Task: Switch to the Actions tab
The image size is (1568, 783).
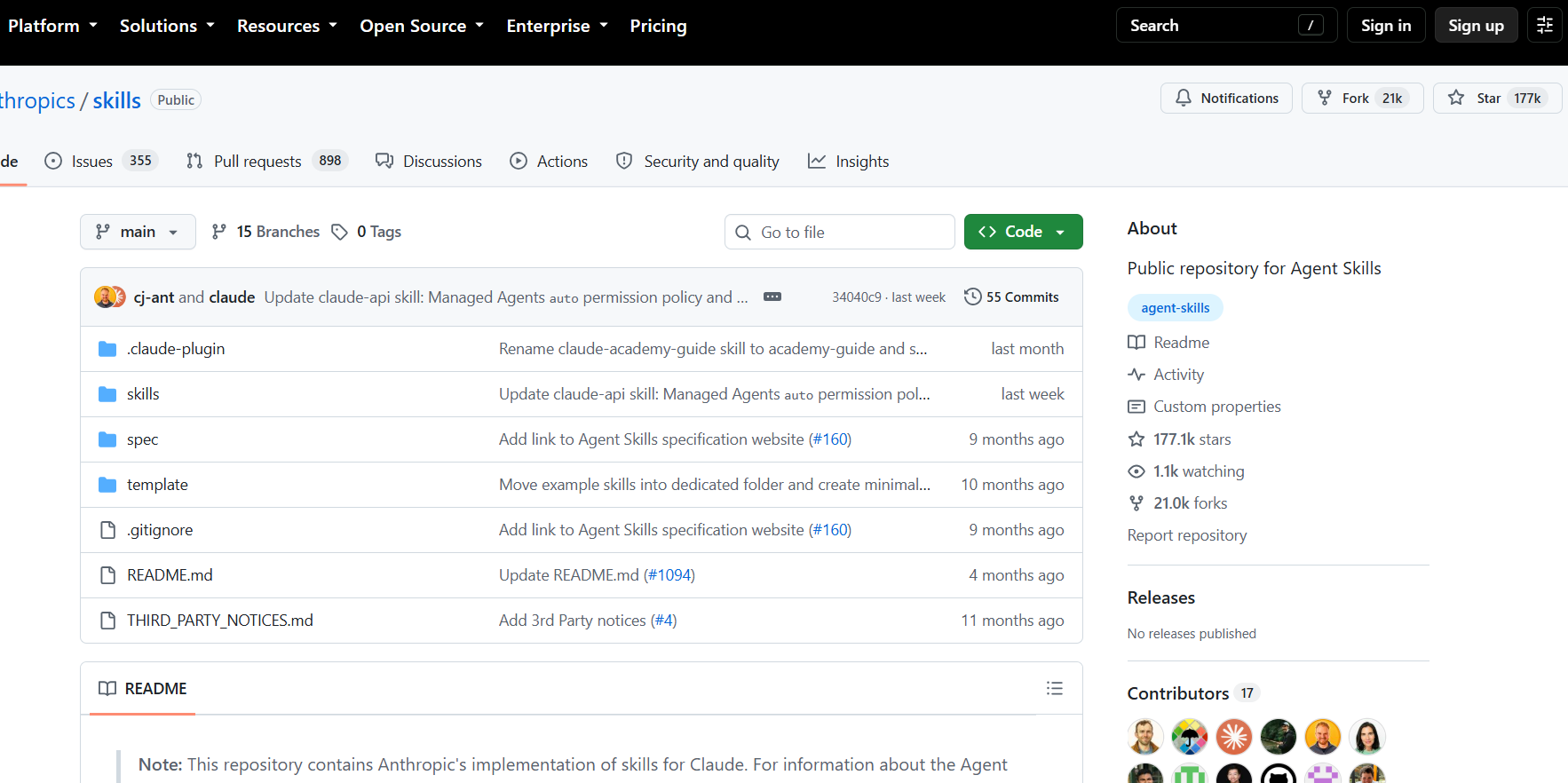Action: coord(549,161)
